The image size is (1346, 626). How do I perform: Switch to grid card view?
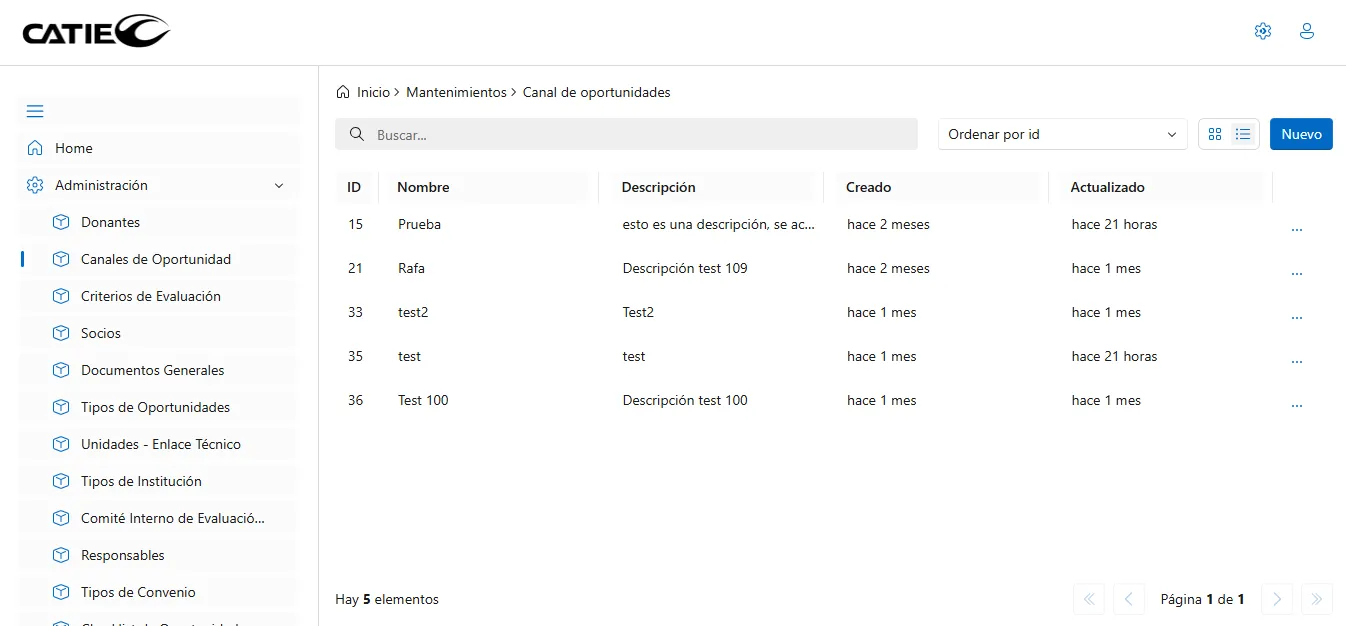[x=1215, y=134]
